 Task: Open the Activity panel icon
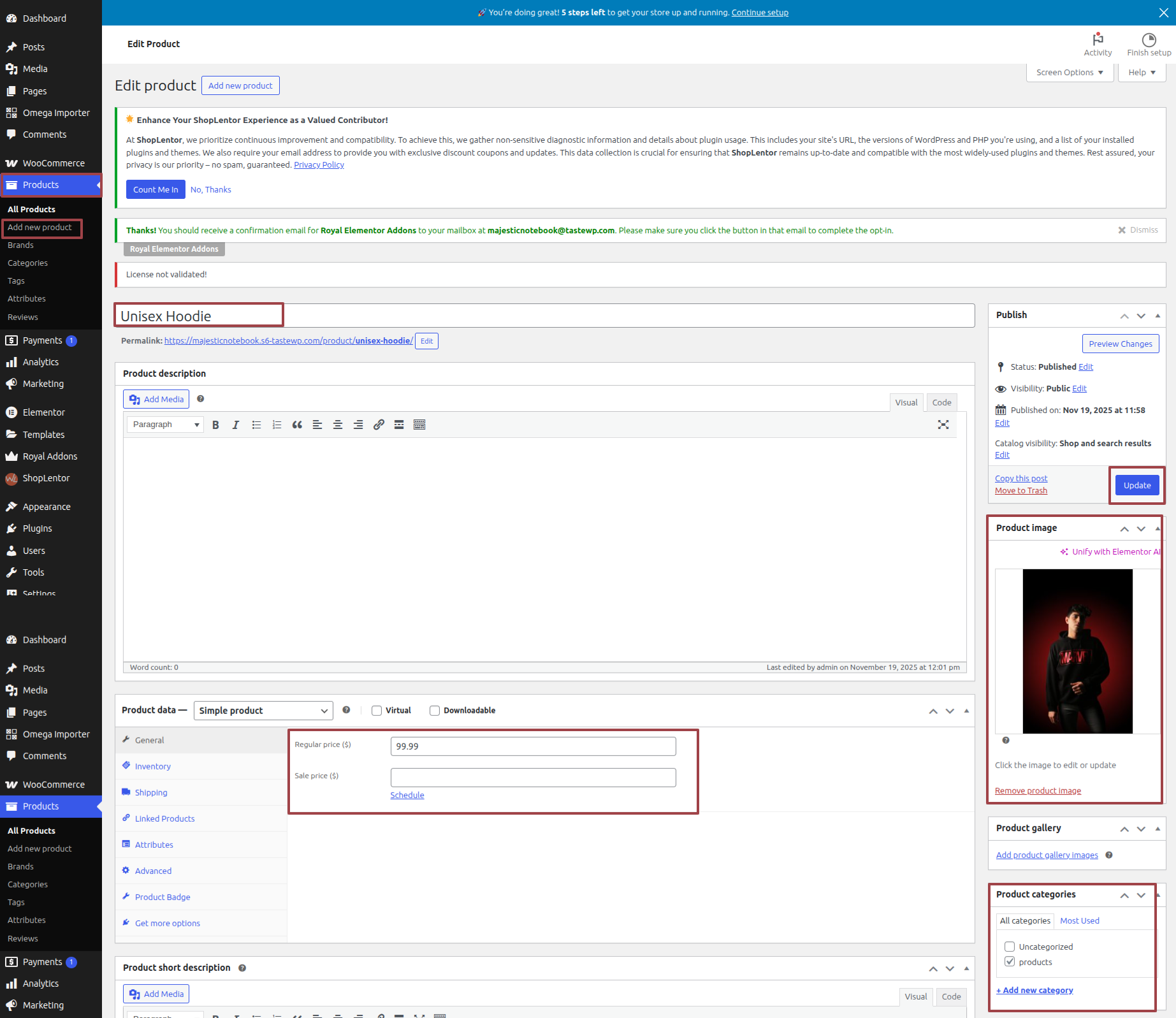[1098, 44]
